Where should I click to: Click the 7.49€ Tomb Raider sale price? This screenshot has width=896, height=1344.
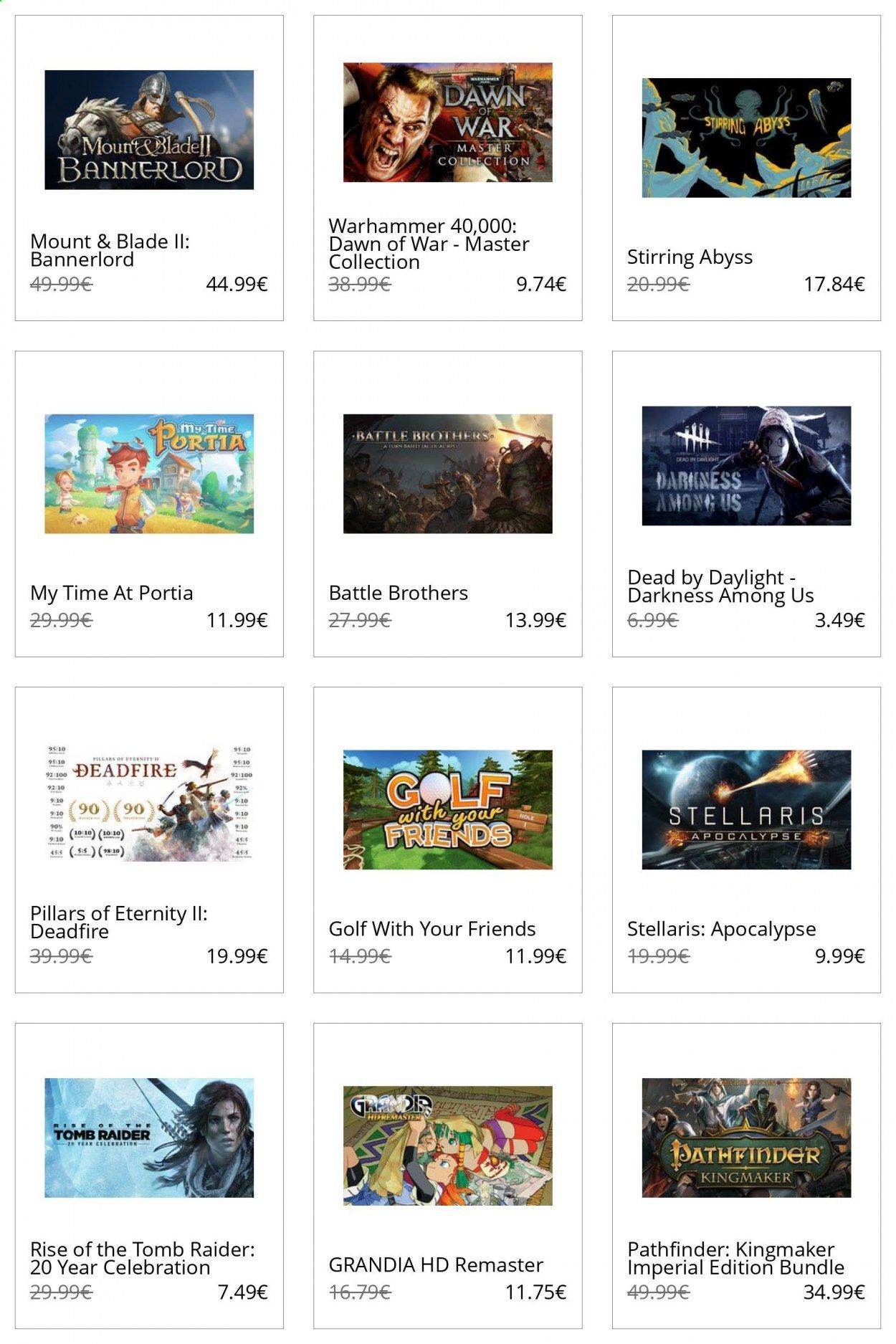(x=242, y=1292)
